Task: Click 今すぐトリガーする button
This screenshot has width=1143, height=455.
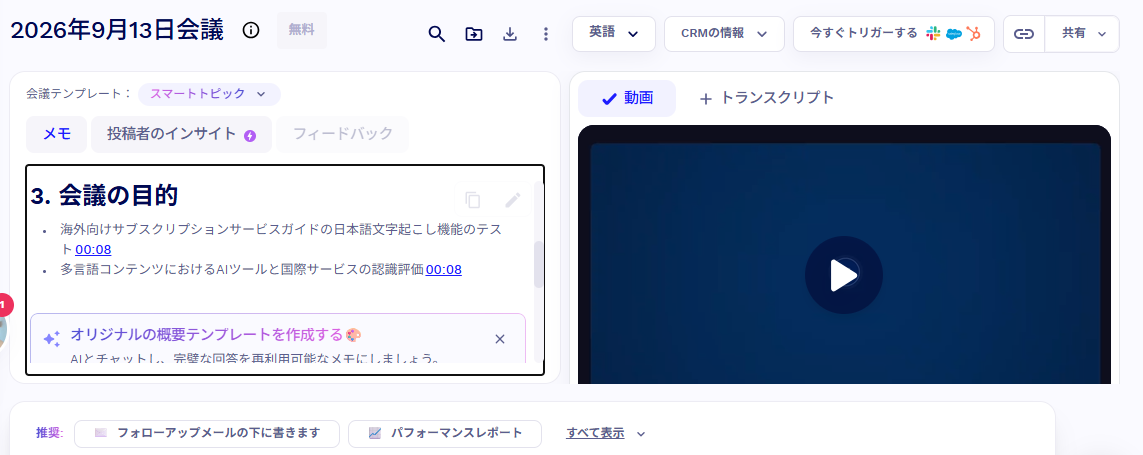Action: (894, 34)
